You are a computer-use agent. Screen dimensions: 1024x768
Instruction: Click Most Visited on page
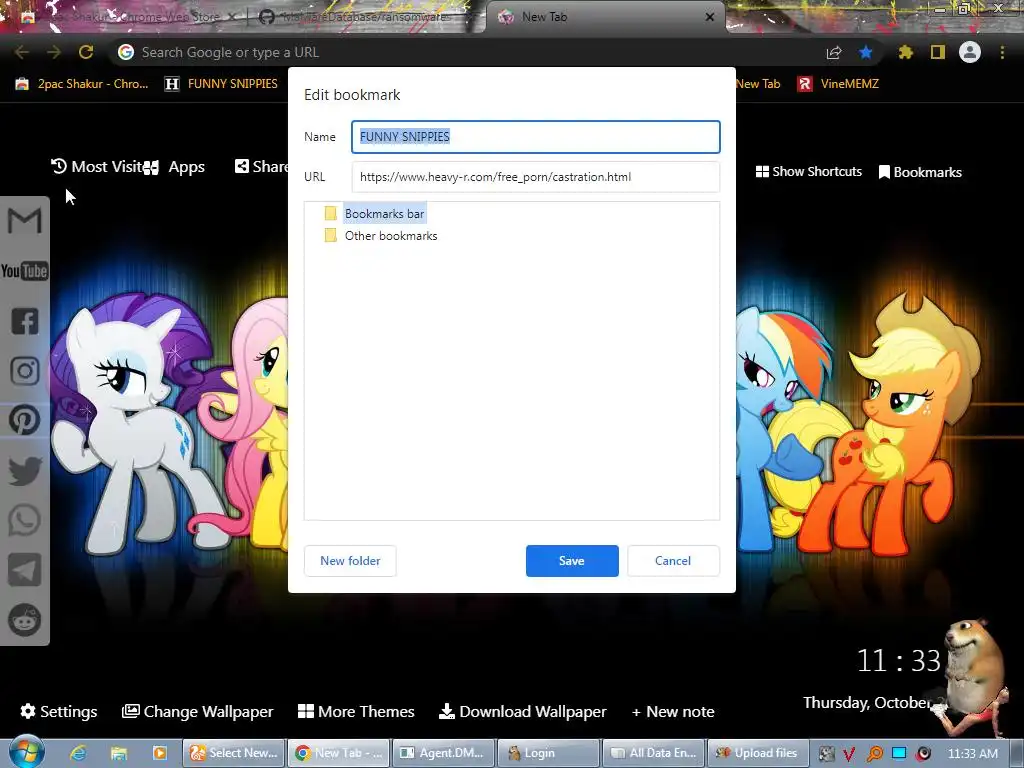coord(97,167)
